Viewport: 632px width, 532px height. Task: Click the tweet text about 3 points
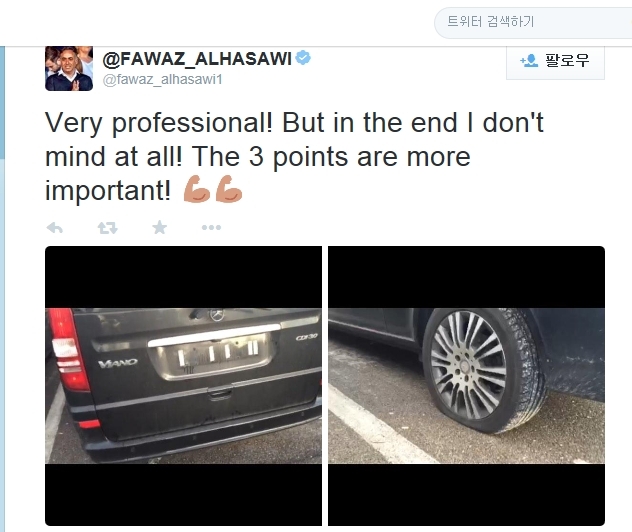pyautogui.click(x=294, y=156)
